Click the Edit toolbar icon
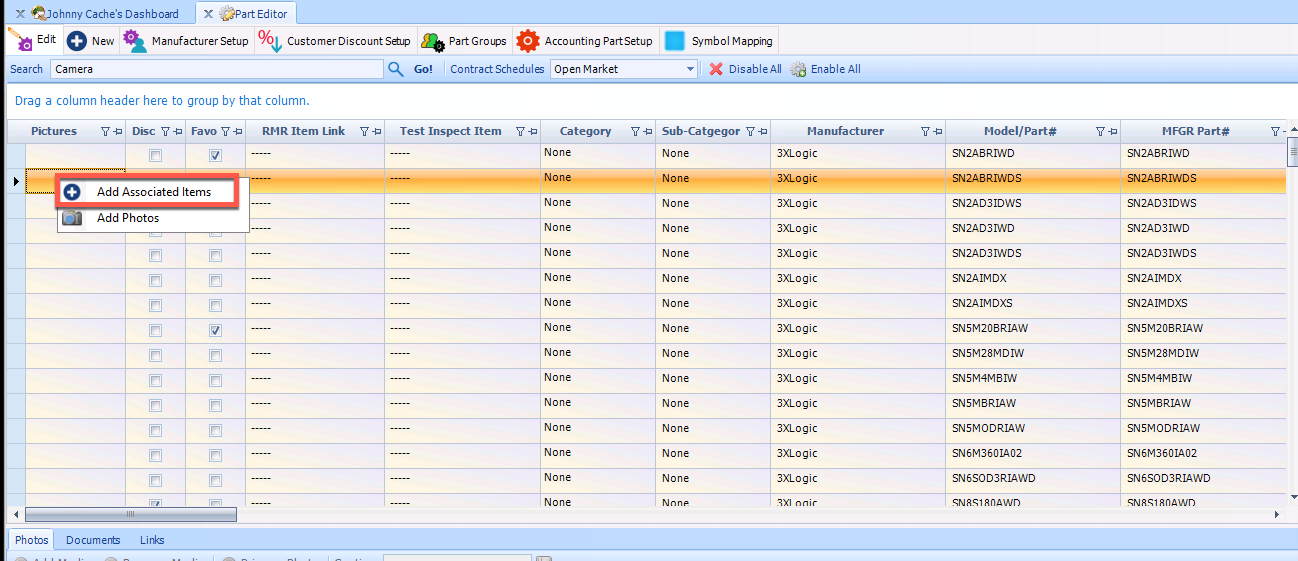This screenshot has width=1298, height=561. pos(20,40)
